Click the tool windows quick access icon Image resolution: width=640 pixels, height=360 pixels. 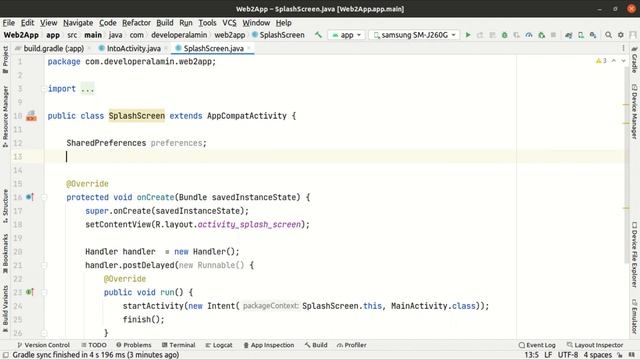(6, 355)
